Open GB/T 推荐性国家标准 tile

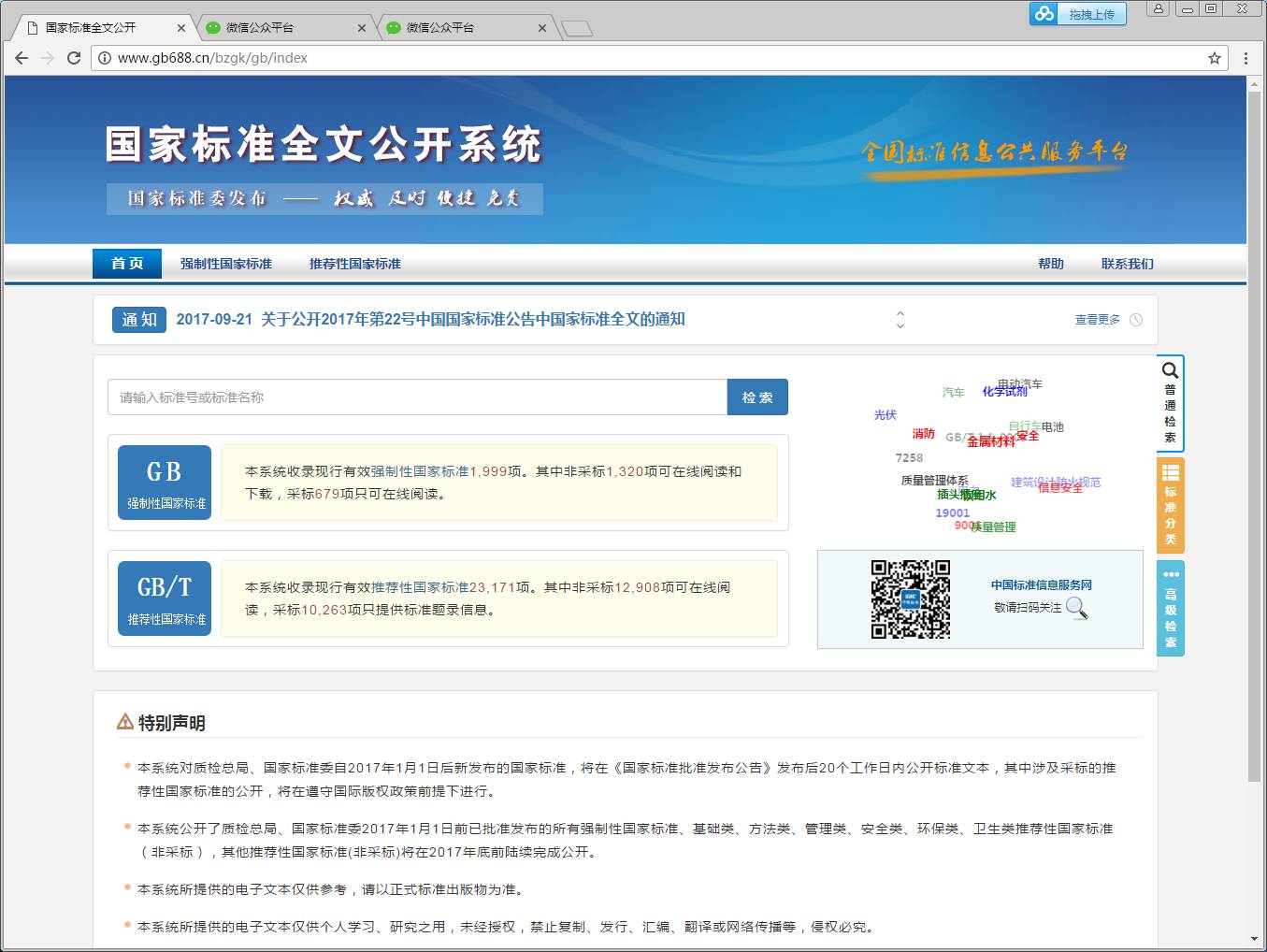[165, 599]
